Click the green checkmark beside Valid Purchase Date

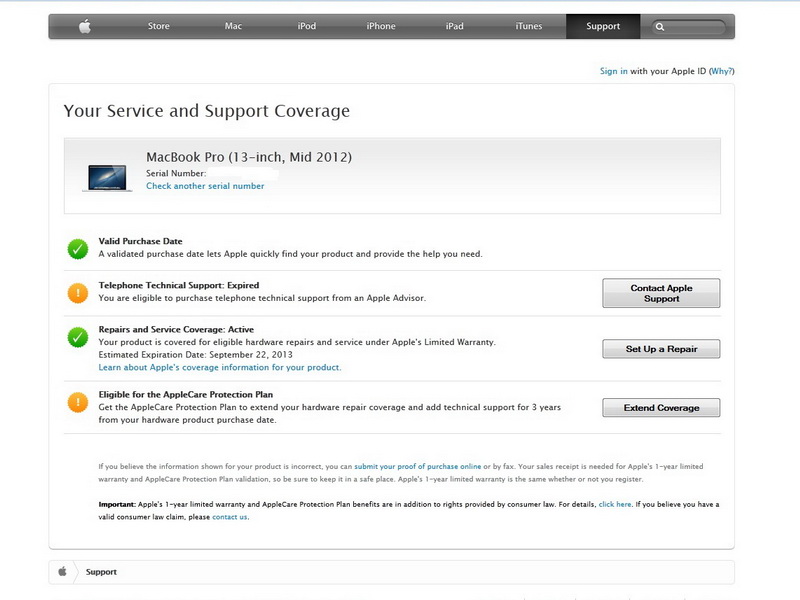click(x=78, y=249)
